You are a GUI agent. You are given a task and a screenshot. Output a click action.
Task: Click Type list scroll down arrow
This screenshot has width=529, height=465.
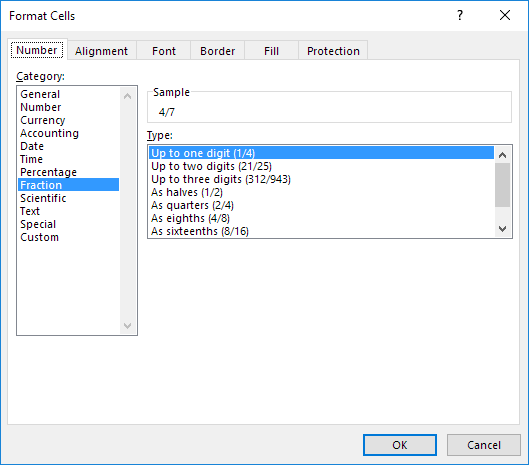[x=502, y=229]
